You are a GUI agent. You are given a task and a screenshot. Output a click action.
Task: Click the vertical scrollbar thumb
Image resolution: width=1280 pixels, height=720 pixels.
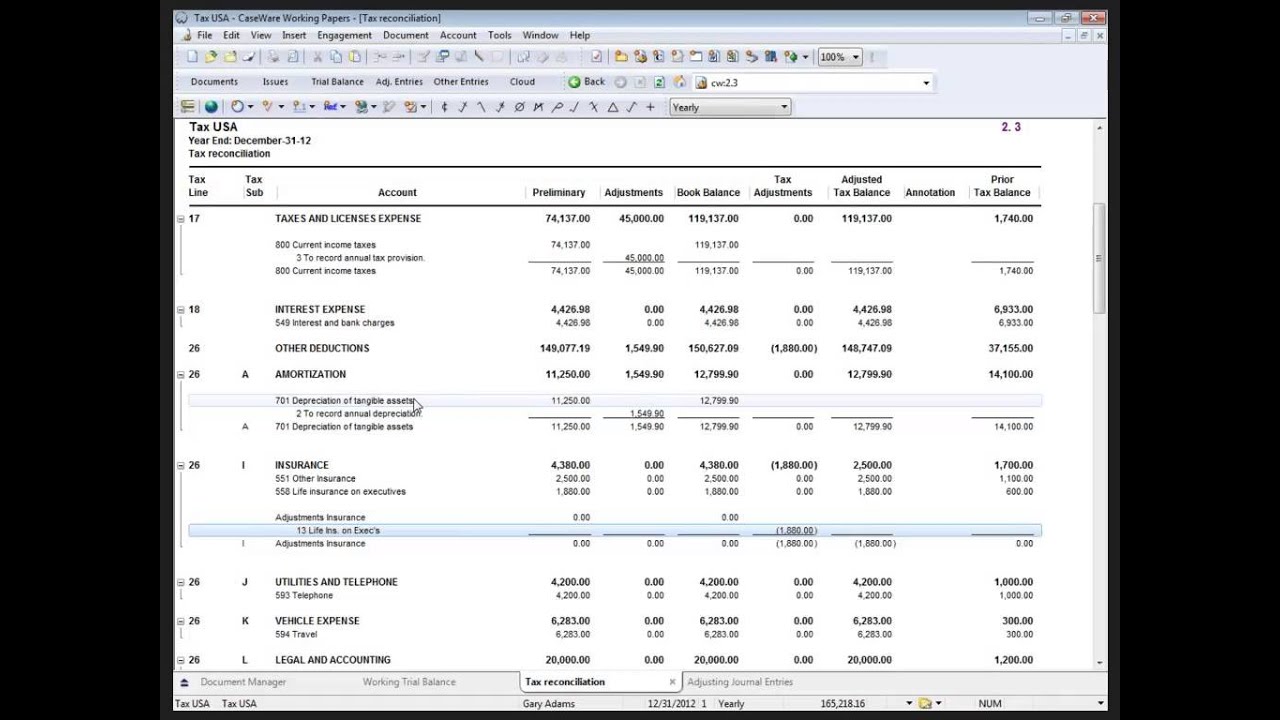point(1100,257)
